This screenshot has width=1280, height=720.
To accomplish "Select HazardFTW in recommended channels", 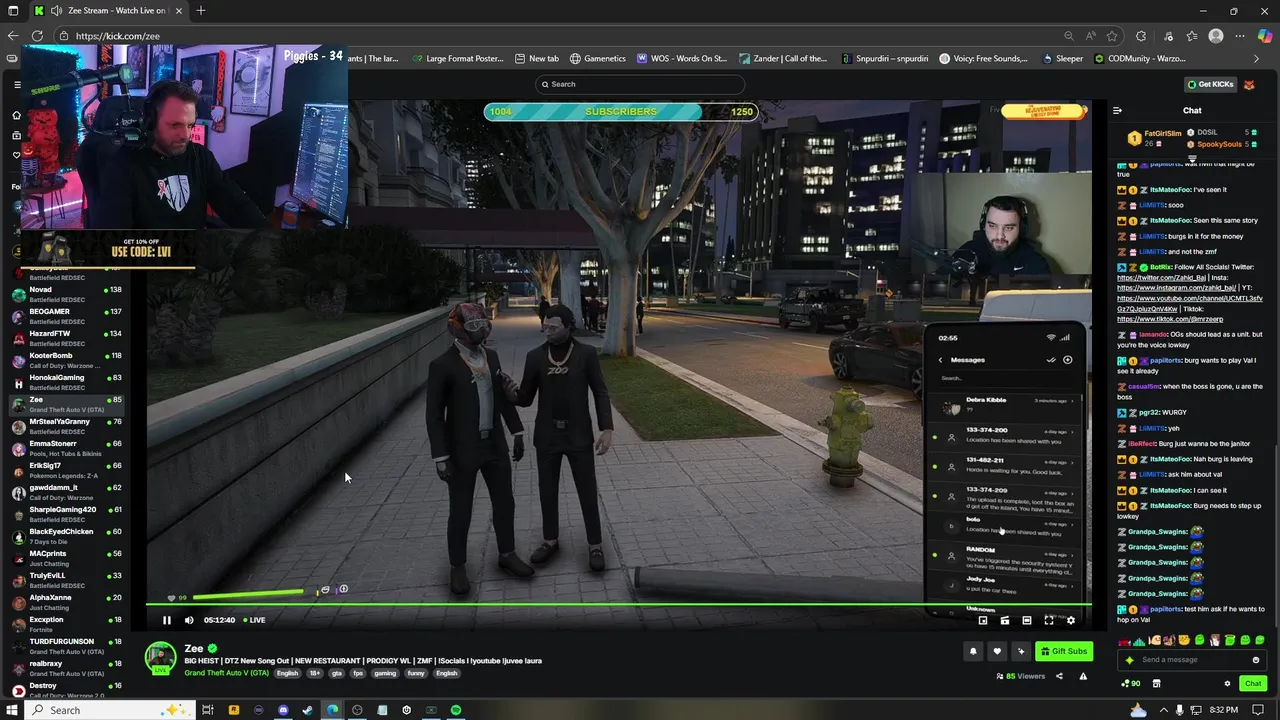I will (x=65, y=338).
